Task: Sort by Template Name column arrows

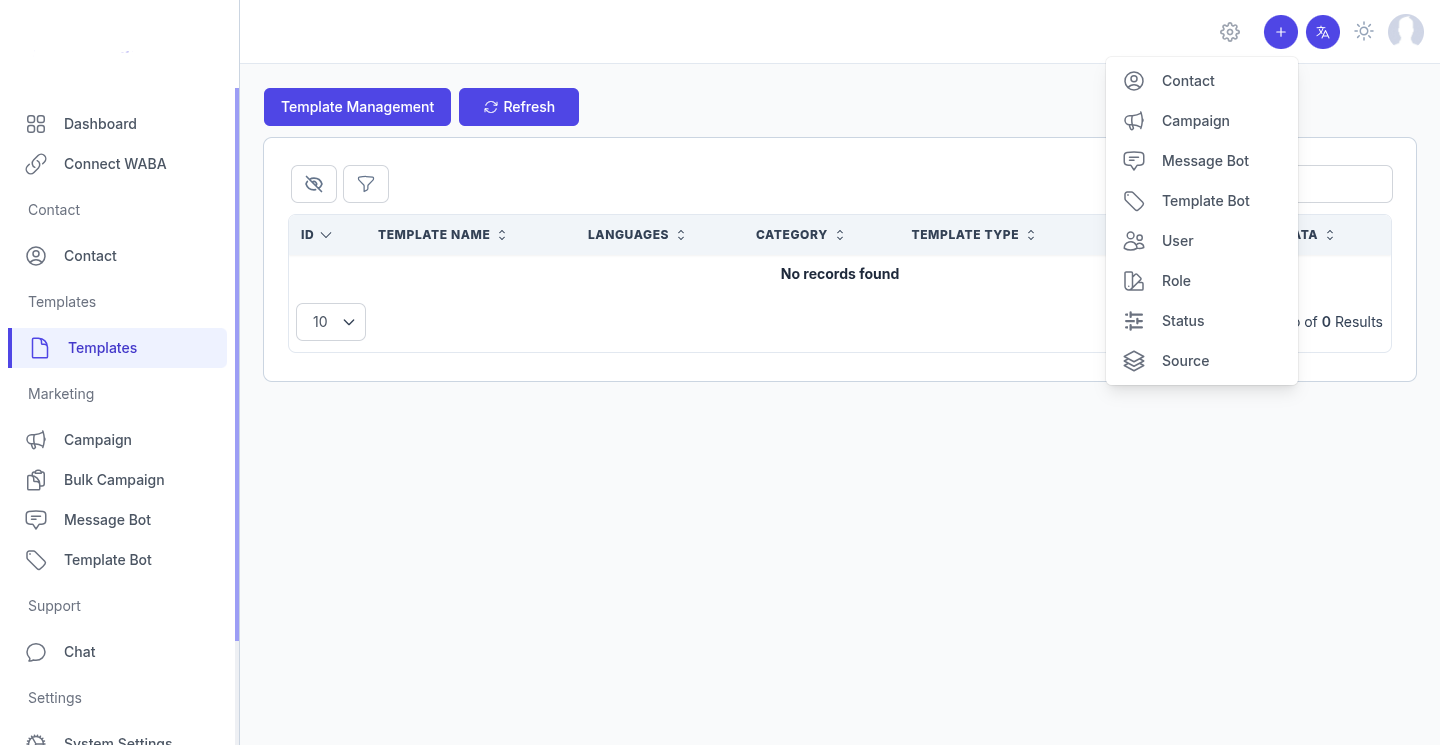Action: [502, 235]
